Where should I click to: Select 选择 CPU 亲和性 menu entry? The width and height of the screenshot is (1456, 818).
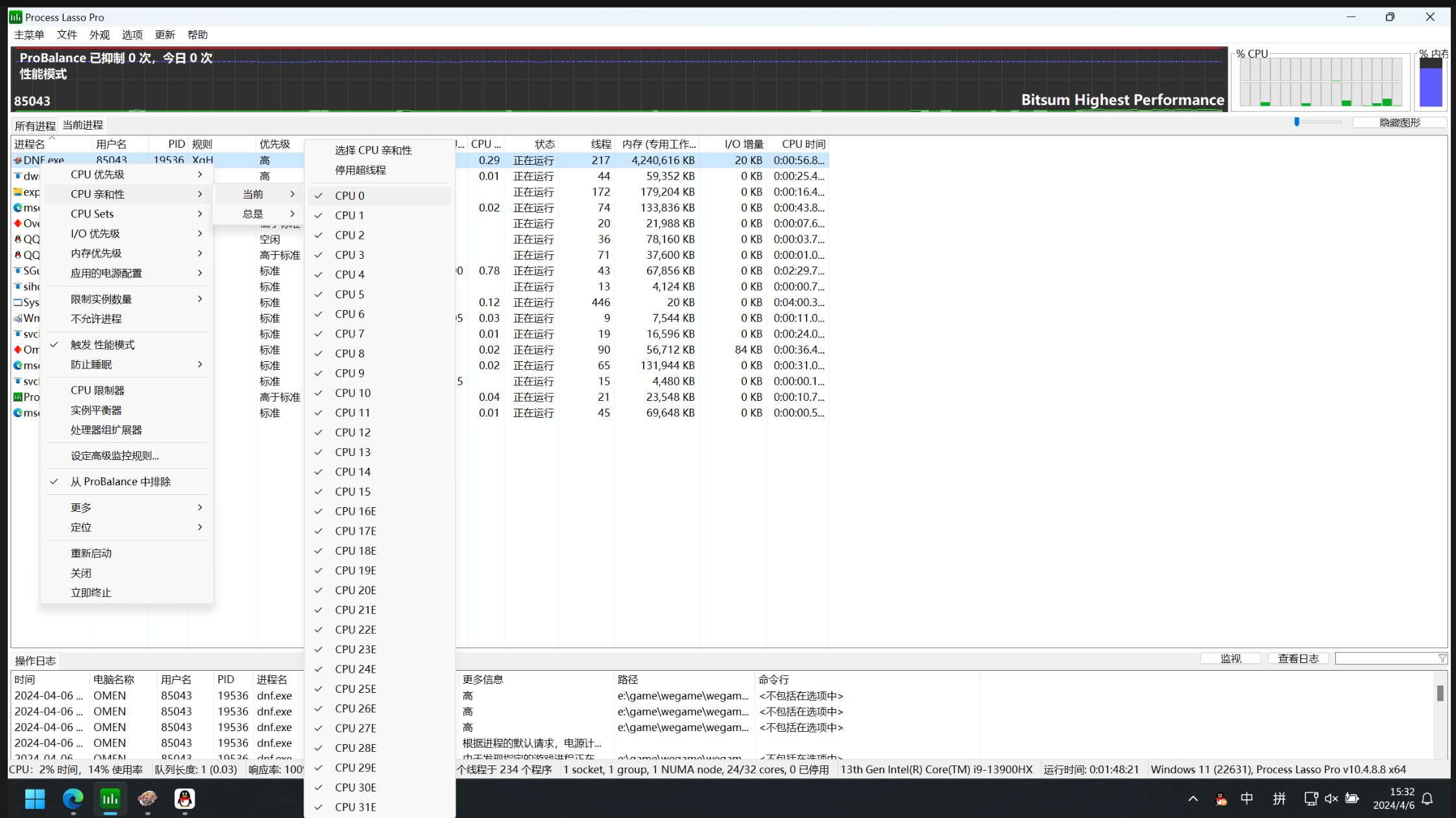tap(380, 150)
